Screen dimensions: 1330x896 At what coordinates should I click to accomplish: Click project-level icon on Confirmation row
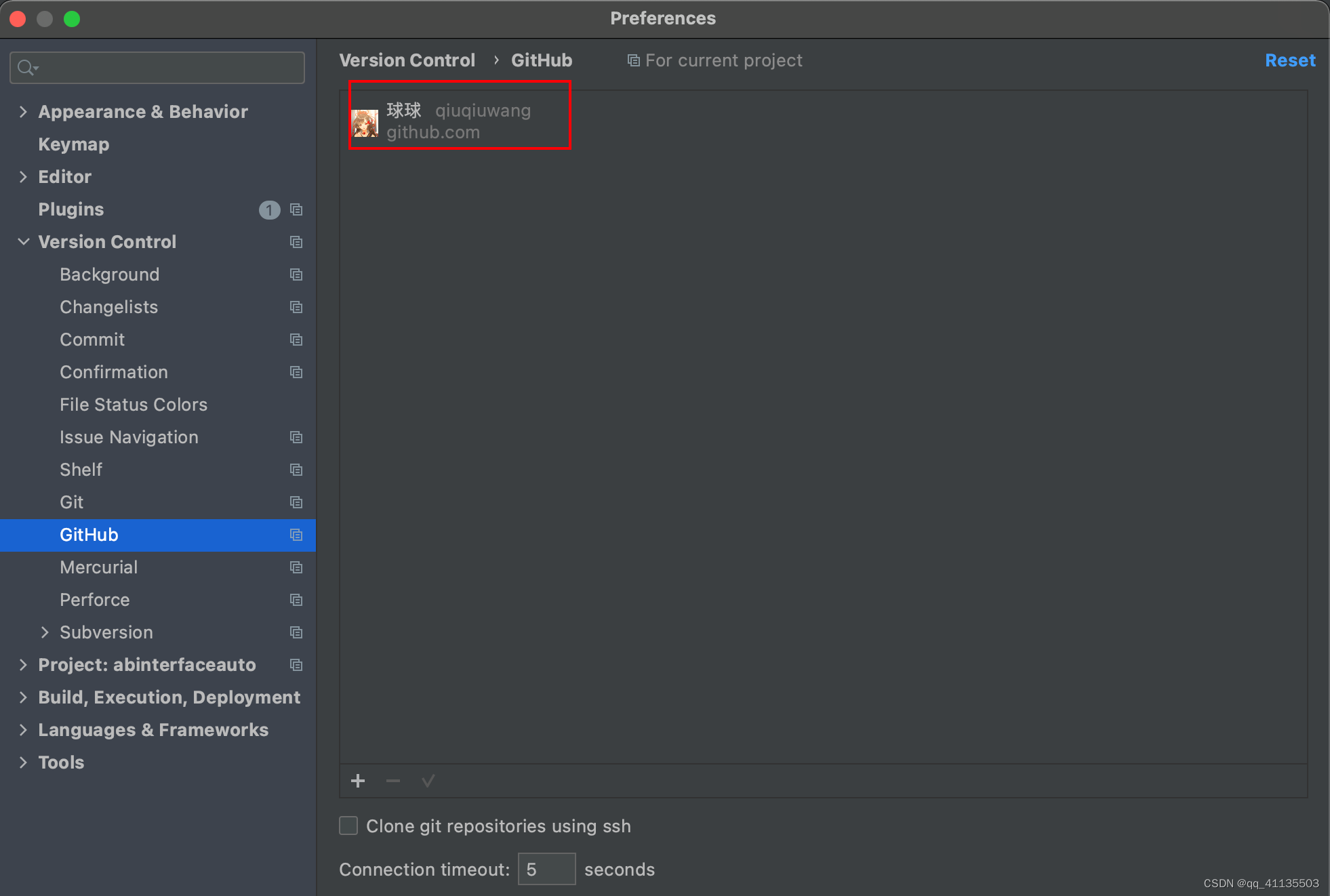pyautogui.click(x=296, y=372)
